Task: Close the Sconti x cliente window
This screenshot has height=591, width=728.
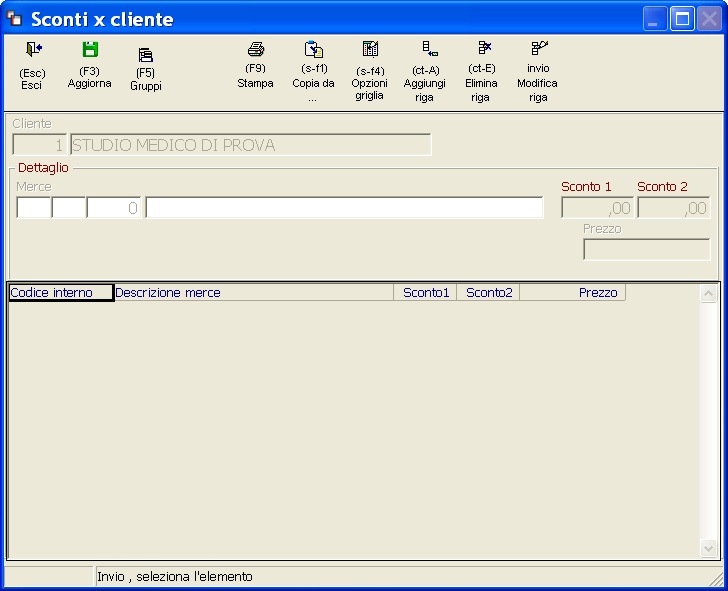Action: click(709, 19)
